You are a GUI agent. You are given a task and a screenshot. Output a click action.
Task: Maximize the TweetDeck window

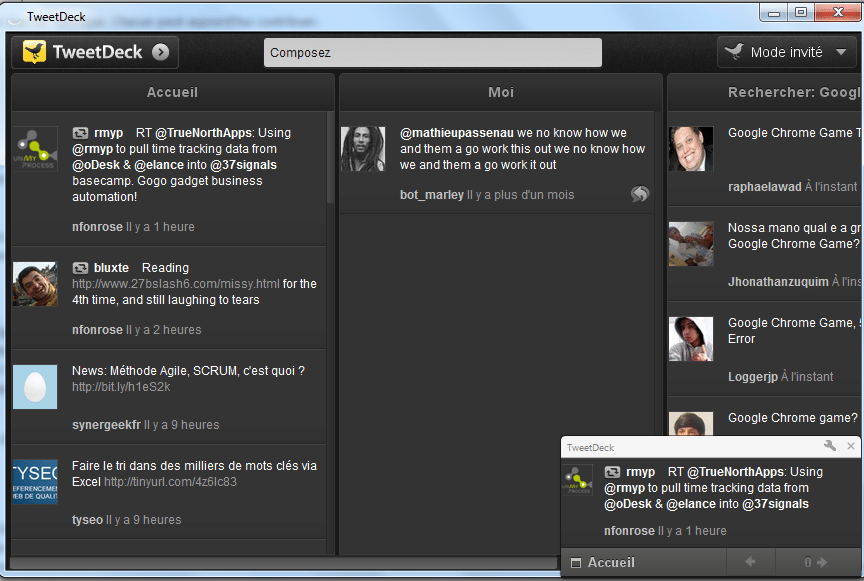801,12
